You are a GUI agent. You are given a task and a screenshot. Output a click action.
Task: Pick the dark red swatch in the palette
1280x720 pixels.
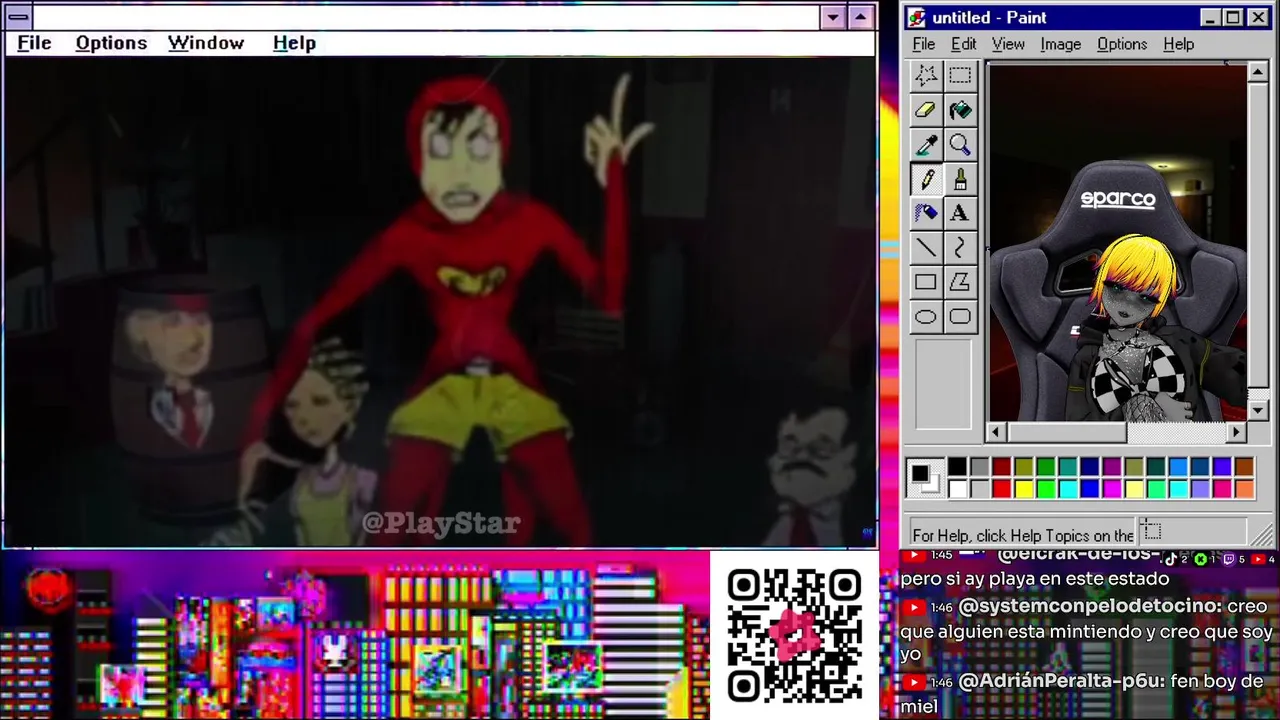(x=1001, y=467)
